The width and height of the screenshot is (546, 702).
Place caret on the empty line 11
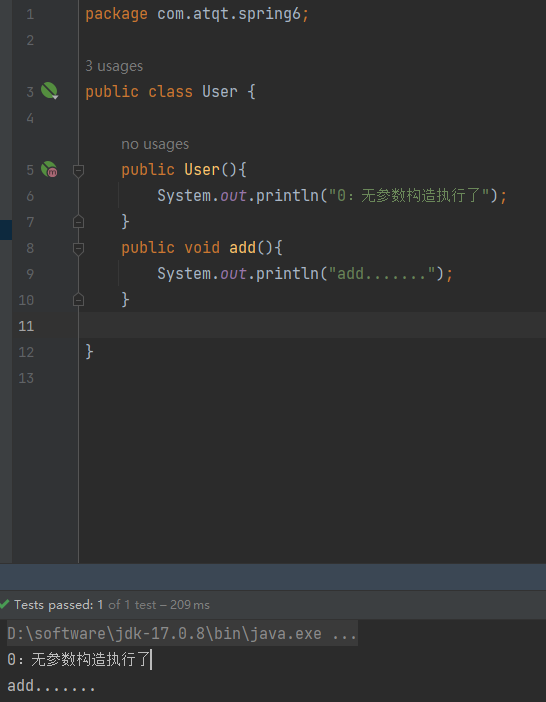click(312, 325)
